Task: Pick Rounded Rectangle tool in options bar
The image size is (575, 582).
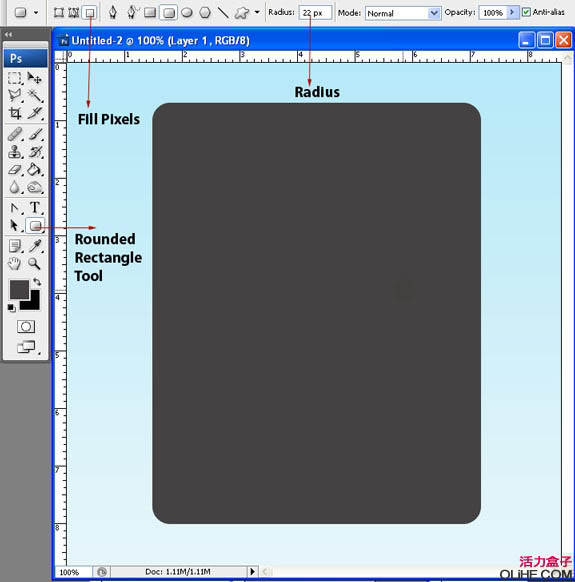Action: click(169, 13)
